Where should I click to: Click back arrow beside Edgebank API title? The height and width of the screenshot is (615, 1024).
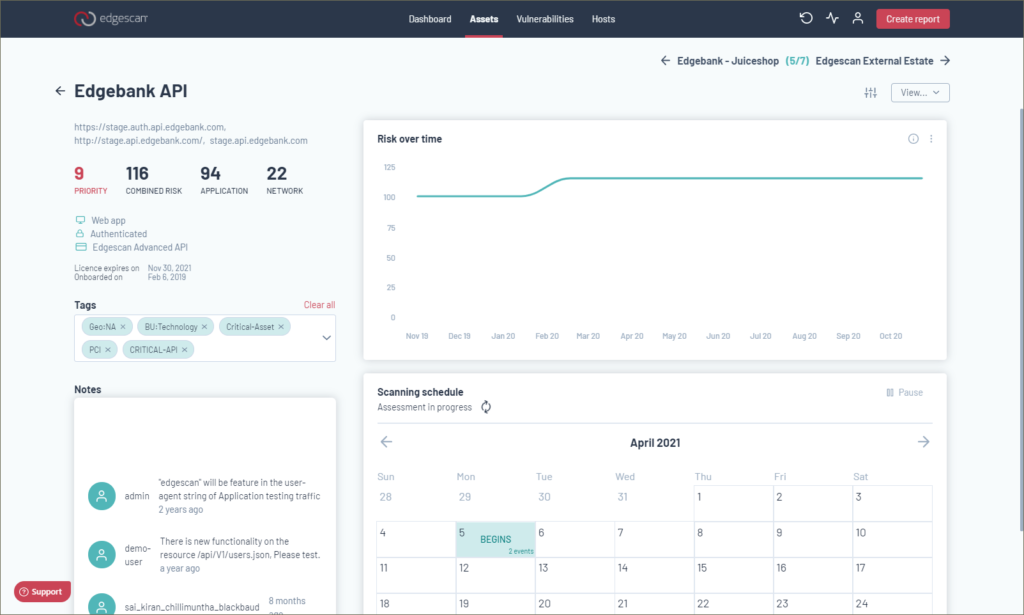[x=60, y=91]
